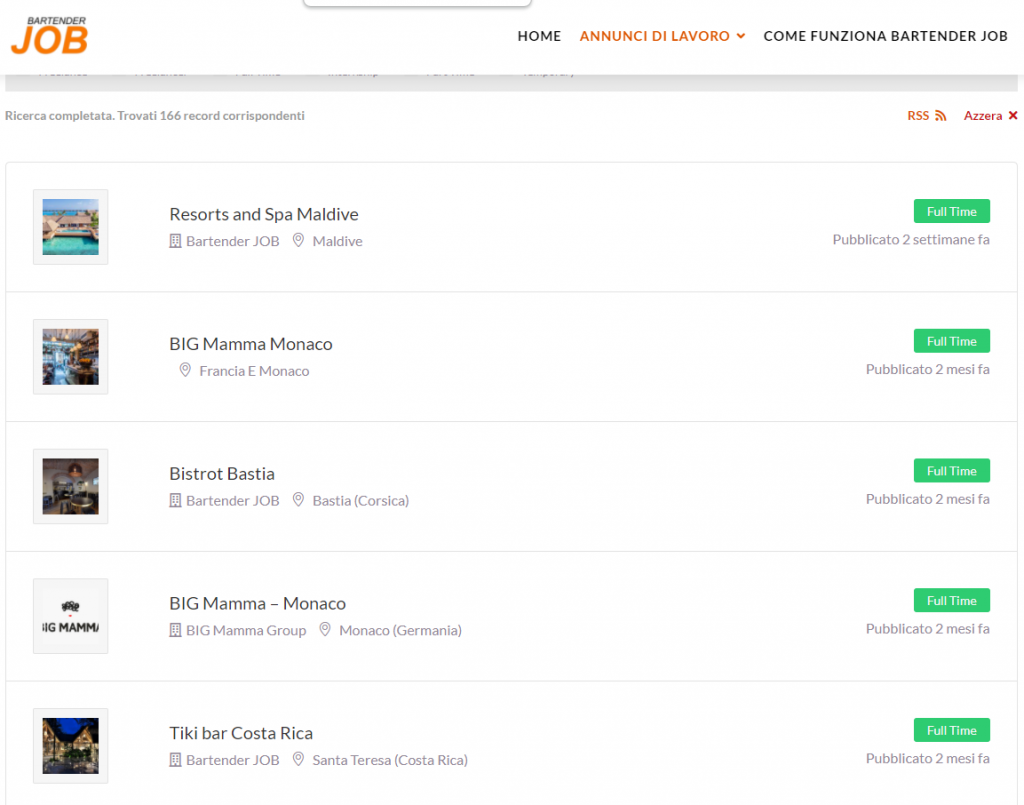Select the BIG Mamma Monaco restaurant thumbnail
Screen dimensions: 1024x805
[71, 357]
